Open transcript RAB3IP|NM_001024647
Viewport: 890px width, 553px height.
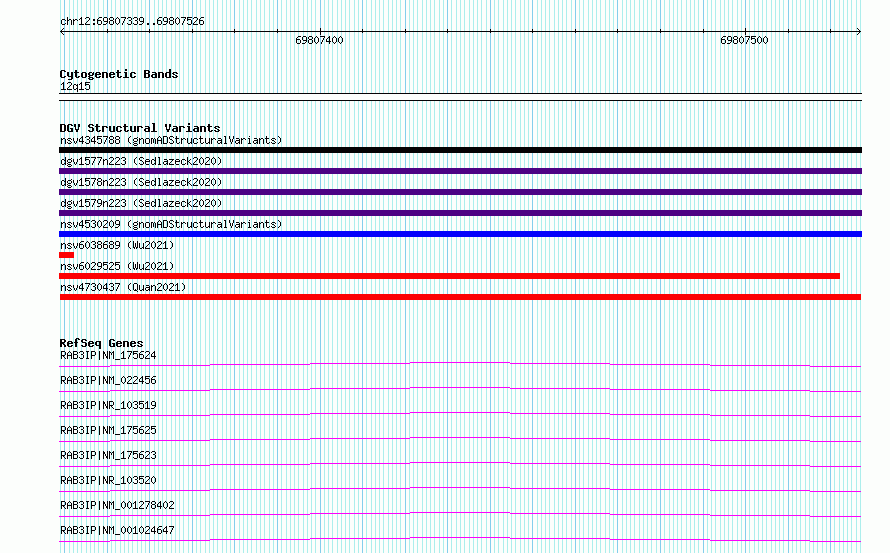(x=117, y=530)
